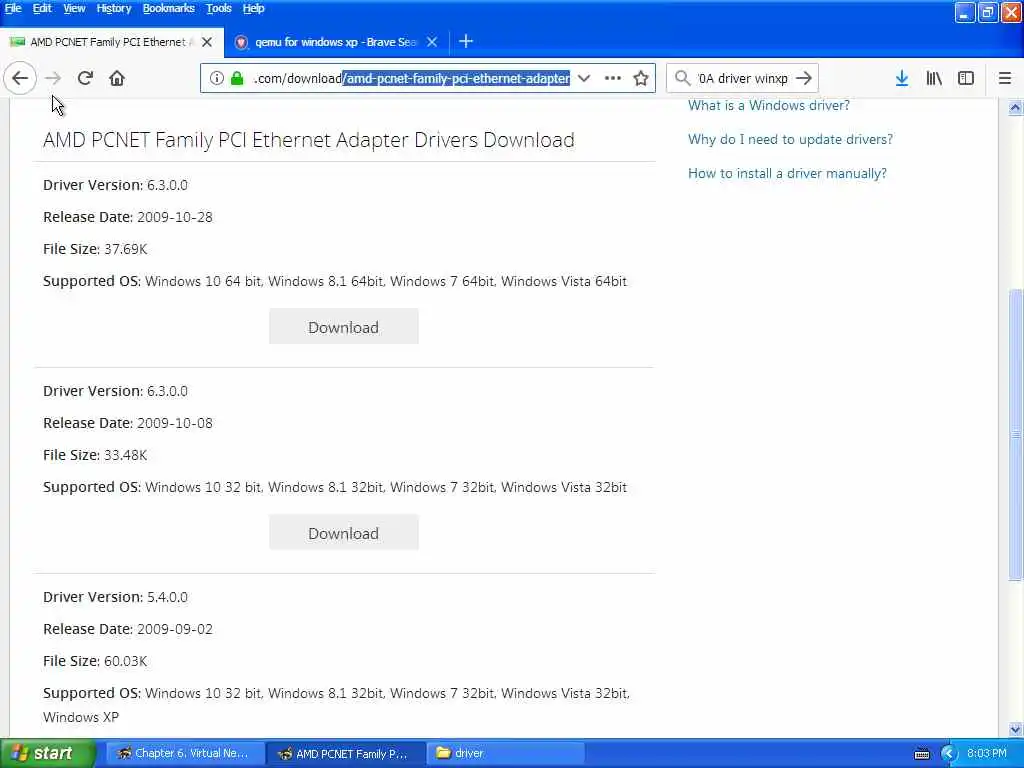This screenshot has height=768, width=1024.
Task: Submit search with the go arrow
Action: point(804,78)
